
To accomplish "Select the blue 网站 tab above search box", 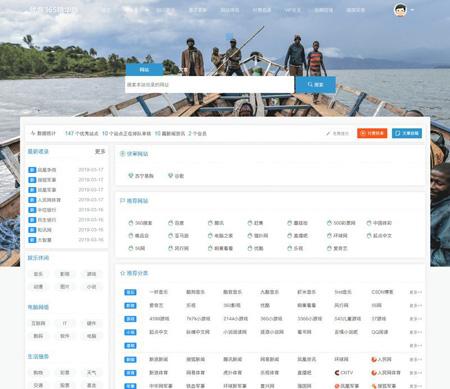I will pyautogui.click(x=144, y=70).
